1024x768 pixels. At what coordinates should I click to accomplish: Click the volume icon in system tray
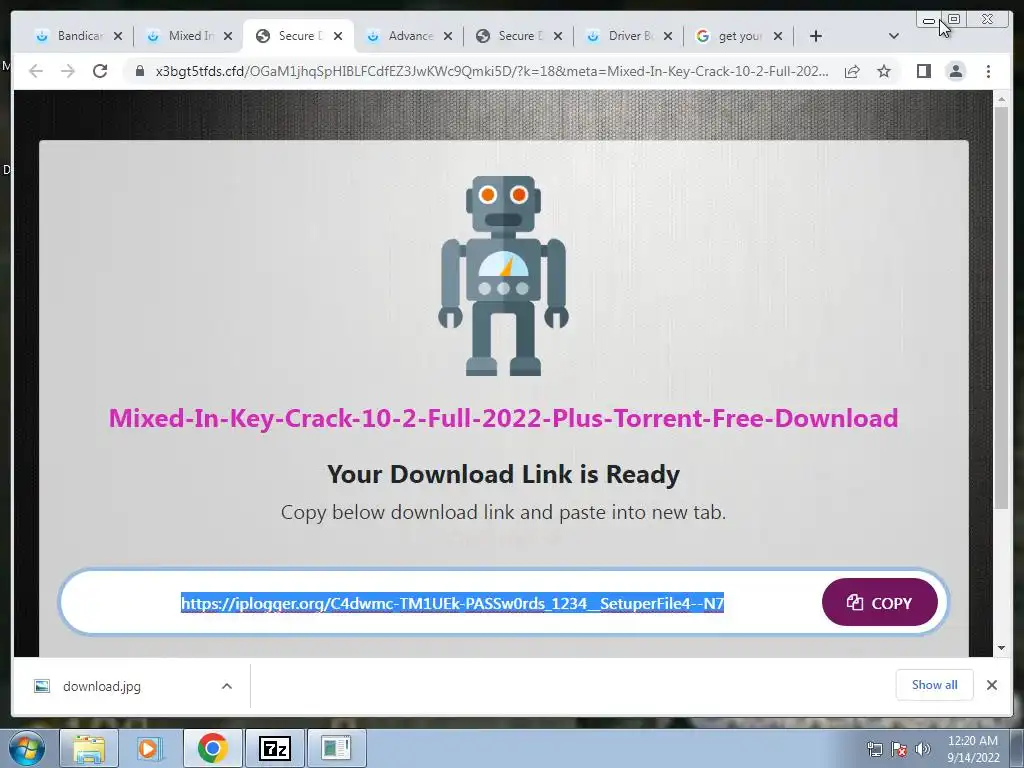point(922,749)
